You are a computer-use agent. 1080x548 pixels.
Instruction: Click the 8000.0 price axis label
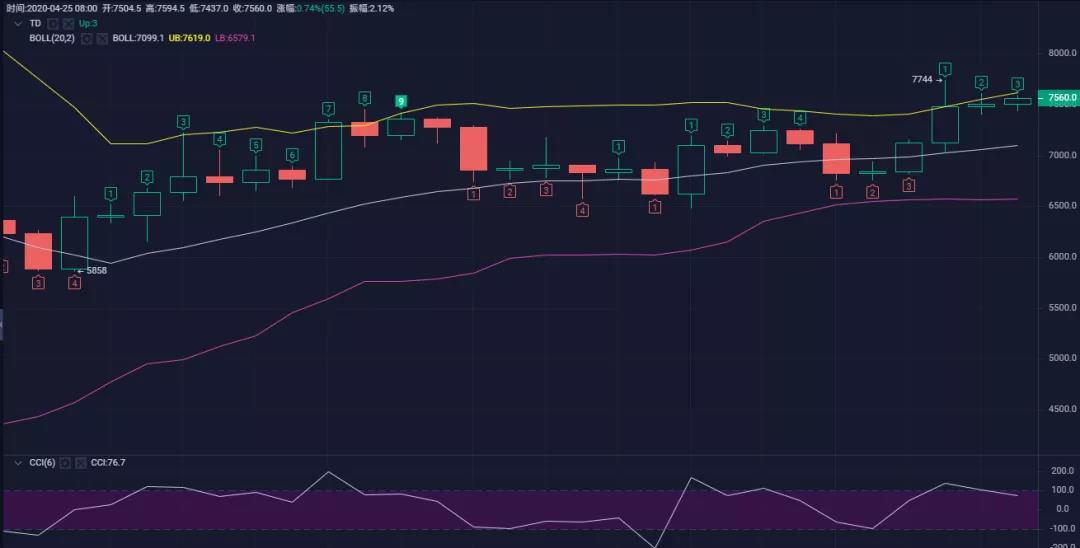tap(1062, 53)
